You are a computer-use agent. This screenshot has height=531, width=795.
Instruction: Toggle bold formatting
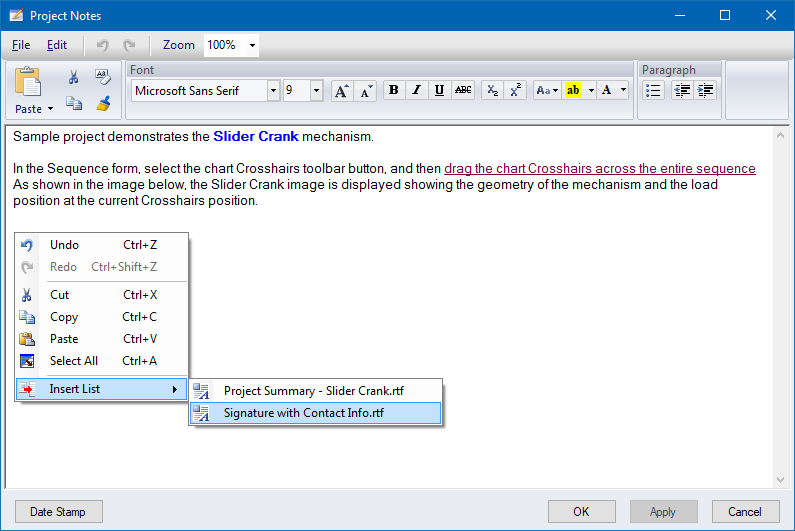[393, 90]
